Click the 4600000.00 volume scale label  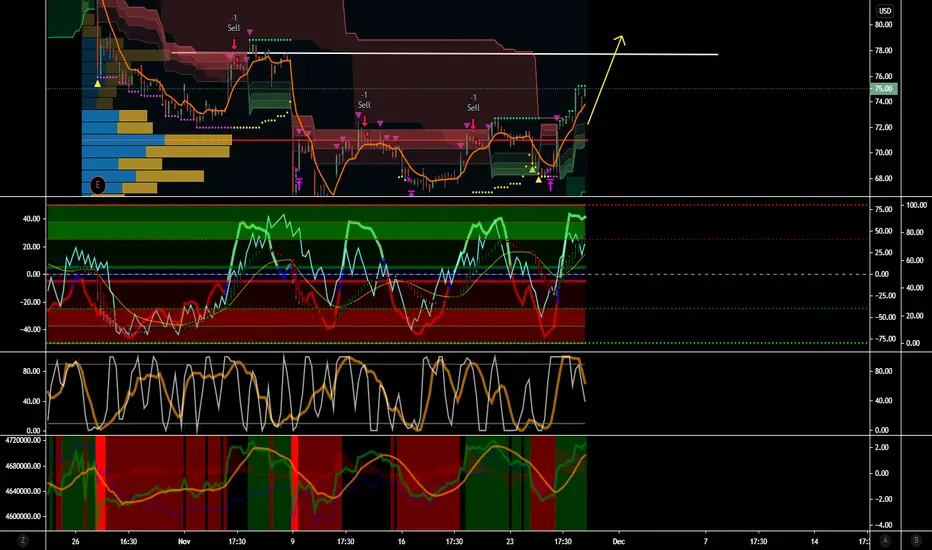tap(23, 517)
